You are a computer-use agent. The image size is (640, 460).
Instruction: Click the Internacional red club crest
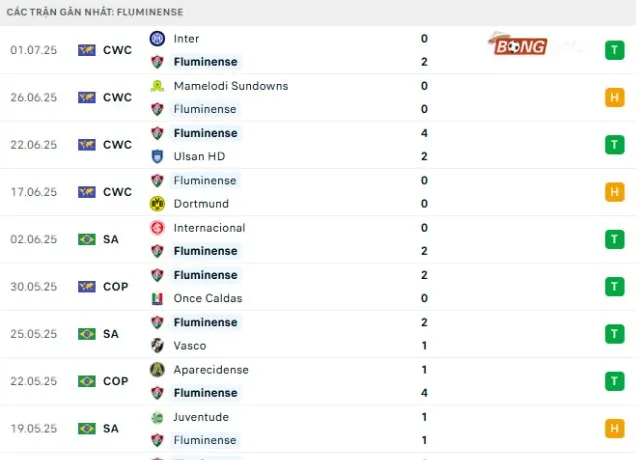pos(157,228)
